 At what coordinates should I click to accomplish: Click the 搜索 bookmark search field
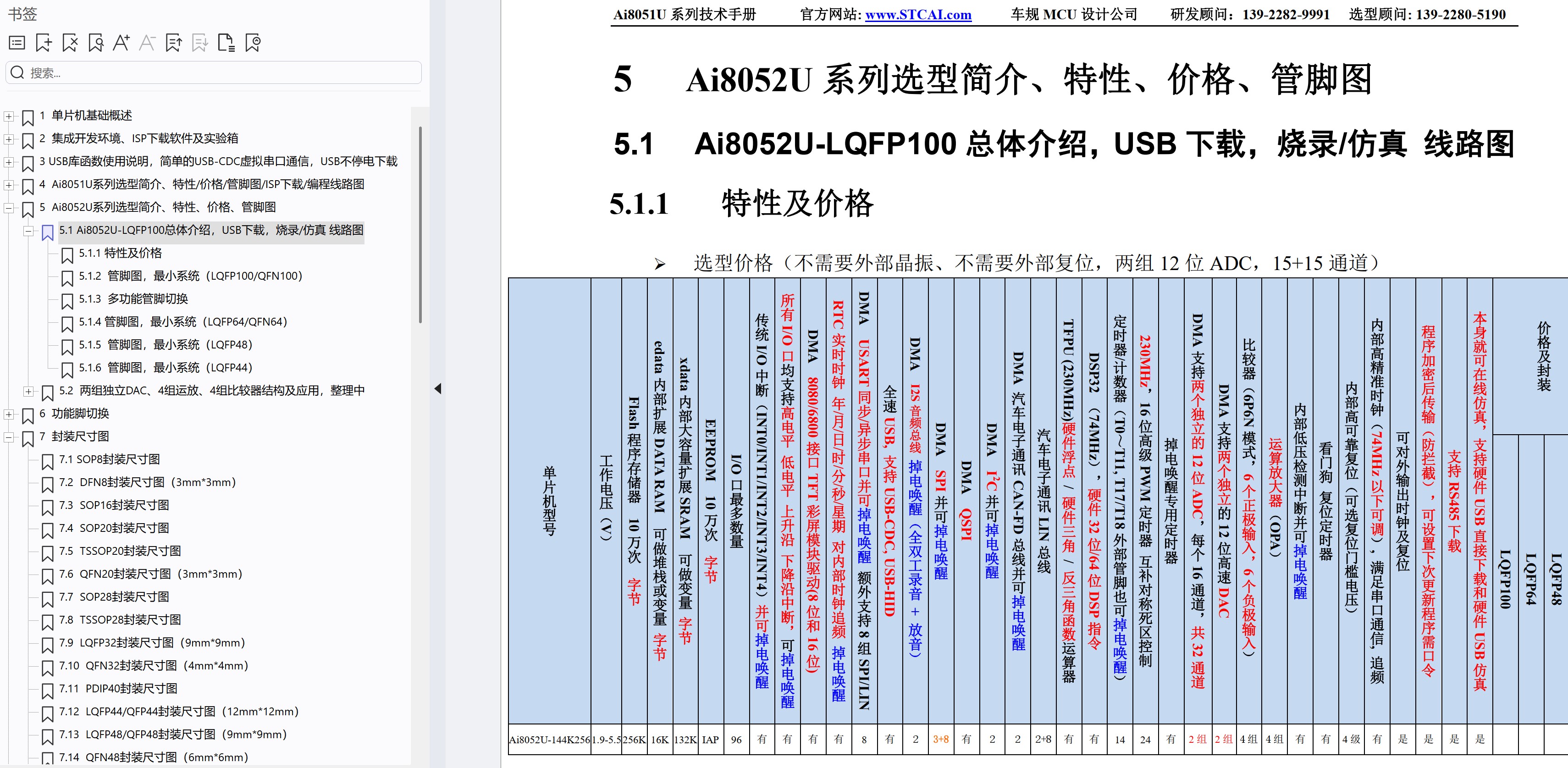pos(213,72)
